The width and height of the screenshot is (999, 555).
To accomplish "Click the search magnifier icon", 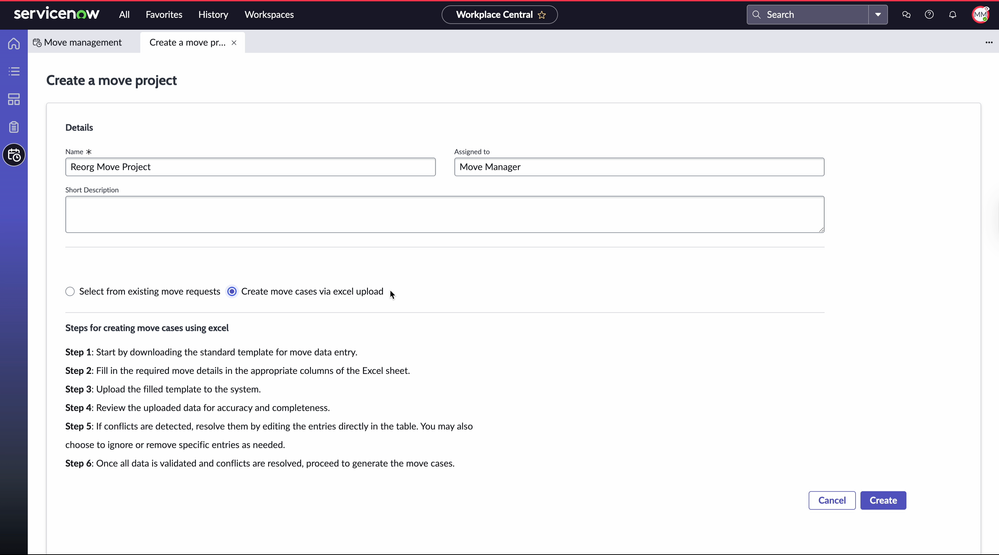I will (756, 15).
